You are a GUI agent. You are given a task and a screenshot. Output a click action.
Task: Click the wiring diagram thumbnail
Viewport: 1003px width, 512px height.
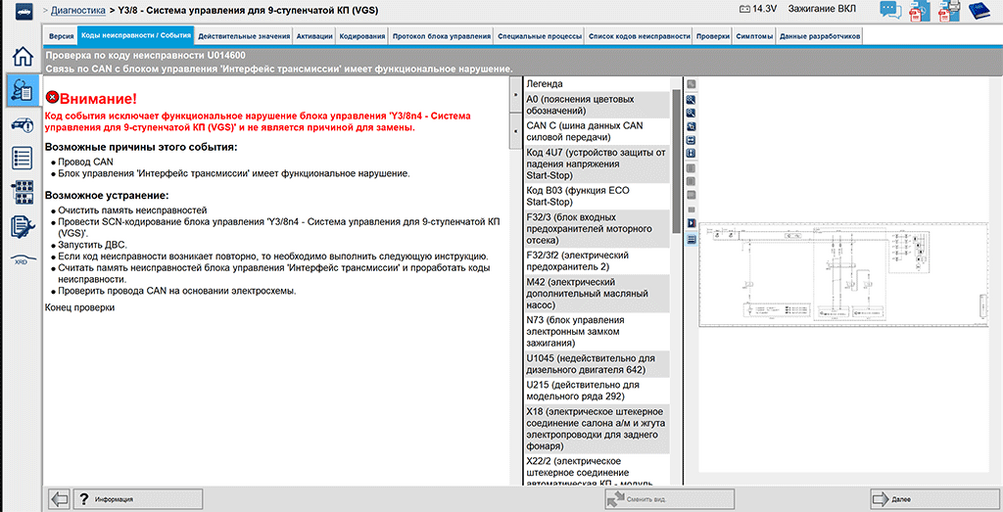843,275
